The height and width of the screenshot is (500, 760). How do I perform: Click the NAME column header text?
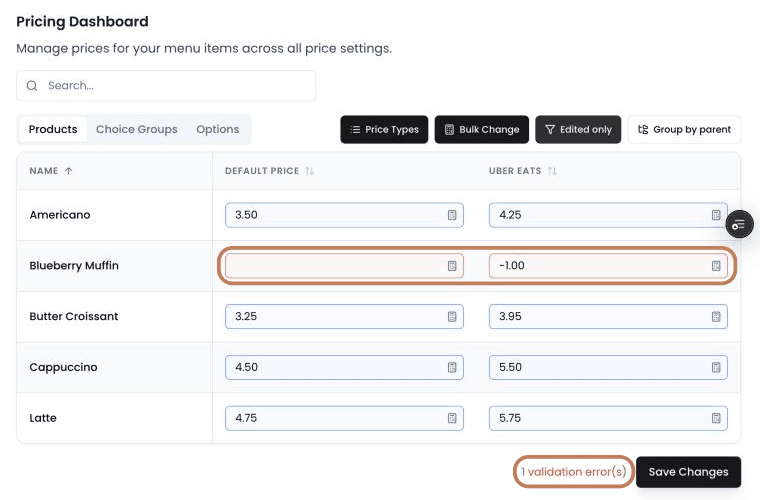click(44, 171)
